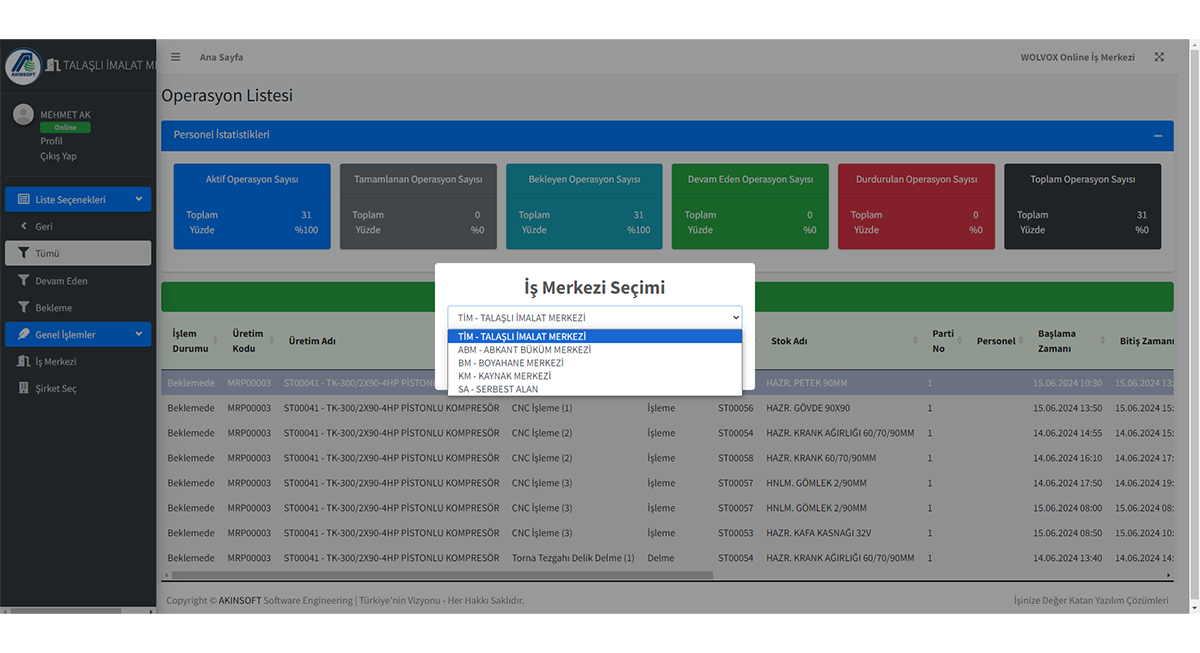Collapse the Personel İstatistikleri panel
1200x653 pixels.
coord(1157,135)
